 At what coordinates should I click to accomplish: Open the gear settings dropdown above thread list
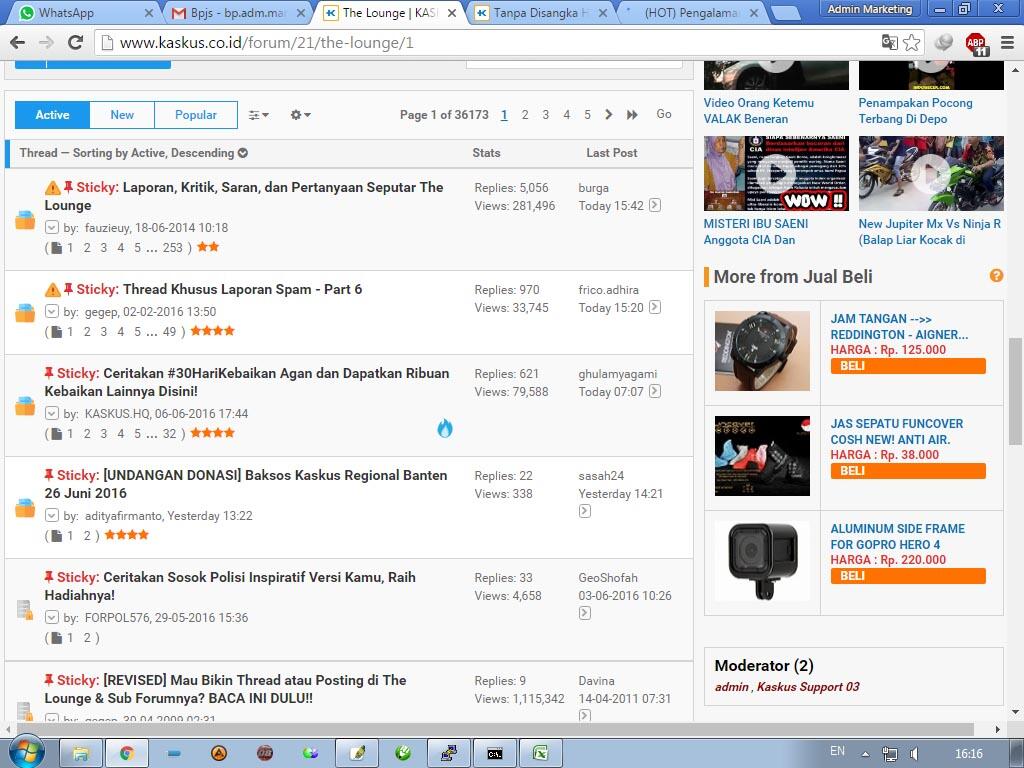(300, 115)
